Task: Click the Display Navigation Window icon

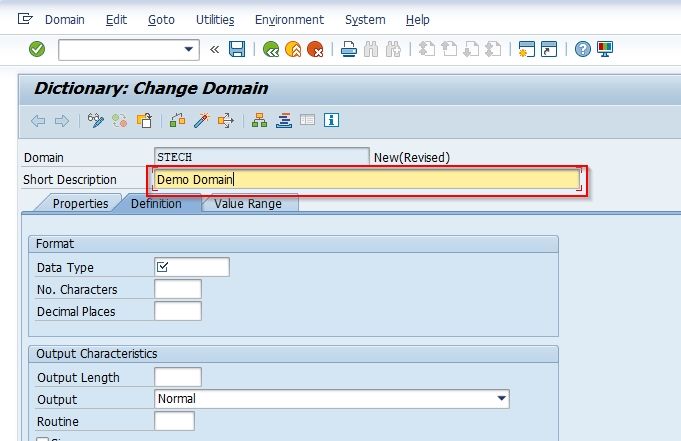Action: pyautogui.click(x=284, y=120)
